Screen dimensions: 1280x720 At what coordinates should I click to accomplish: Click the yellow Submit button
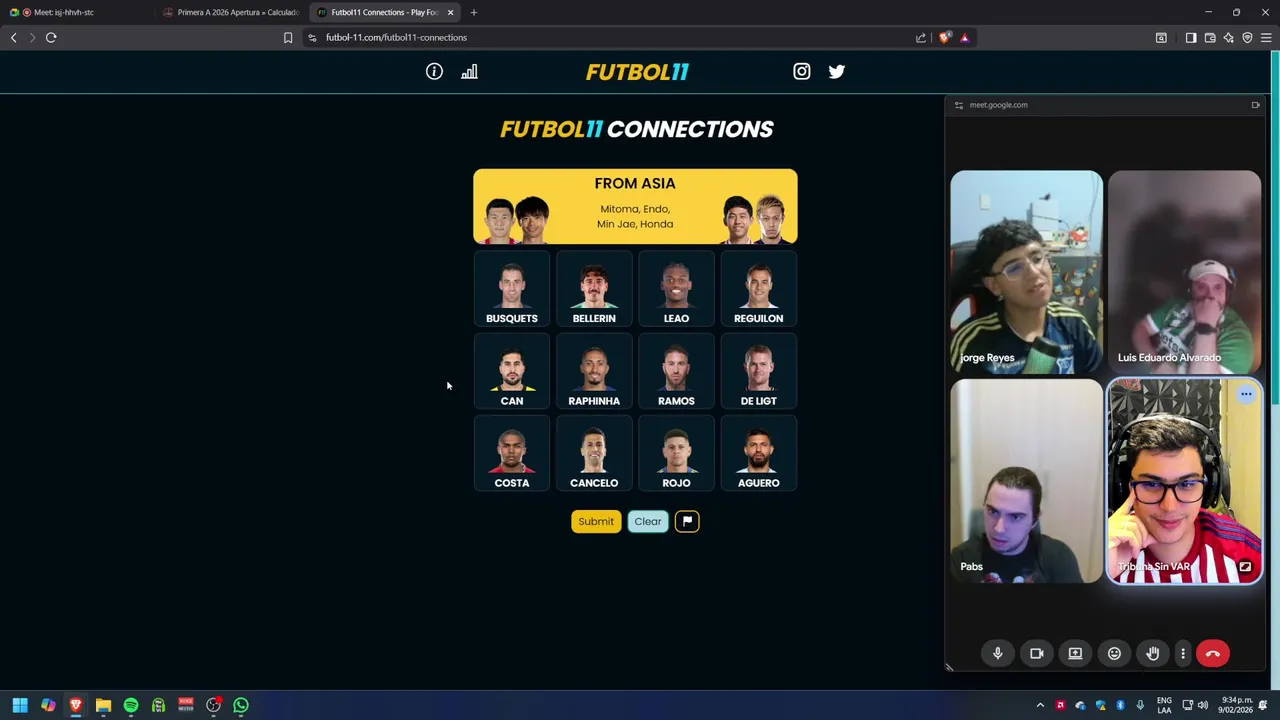(596, 521)
